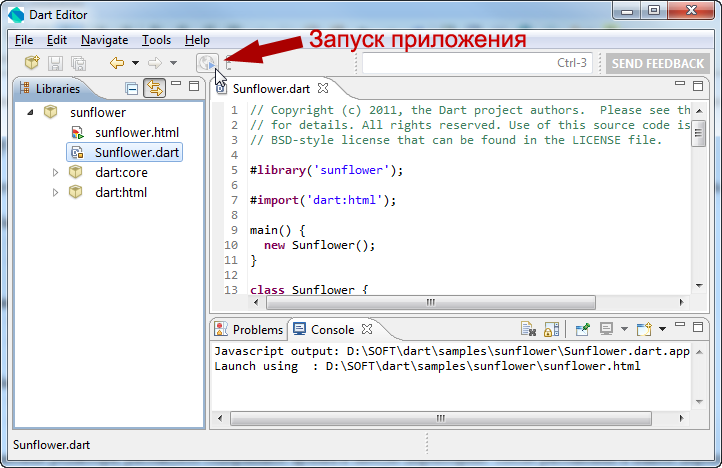
Task: Open the Edit menu
Action: pyautogui.click(x=57, y=40)
